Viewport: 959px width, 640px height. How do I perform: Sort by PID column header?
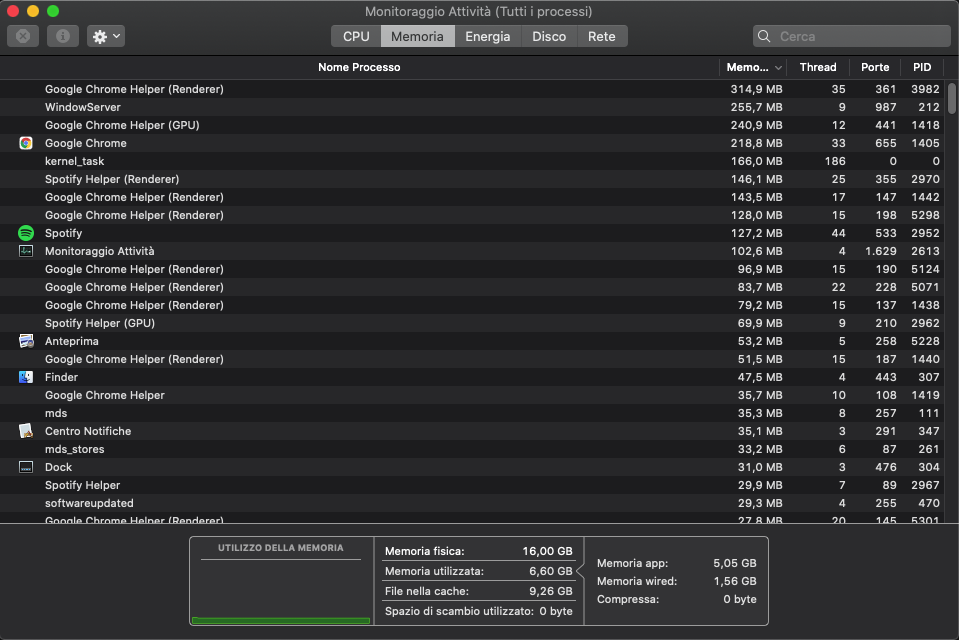click(x=922, y=67)
